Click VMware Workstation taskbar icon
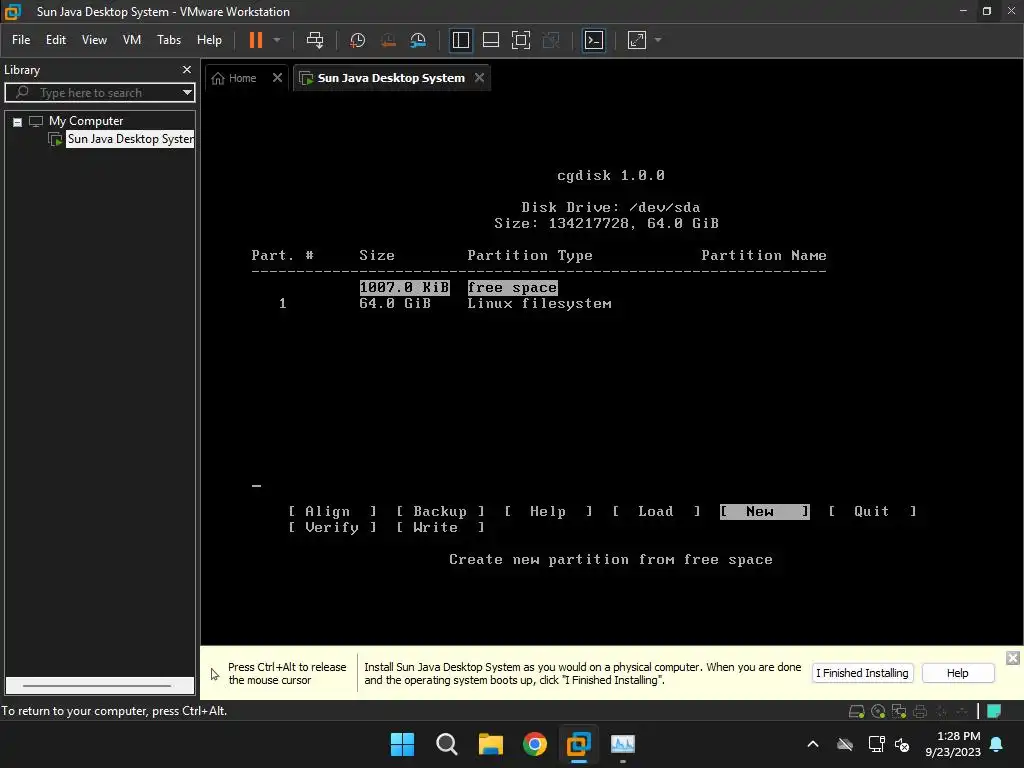 (579, 744)
